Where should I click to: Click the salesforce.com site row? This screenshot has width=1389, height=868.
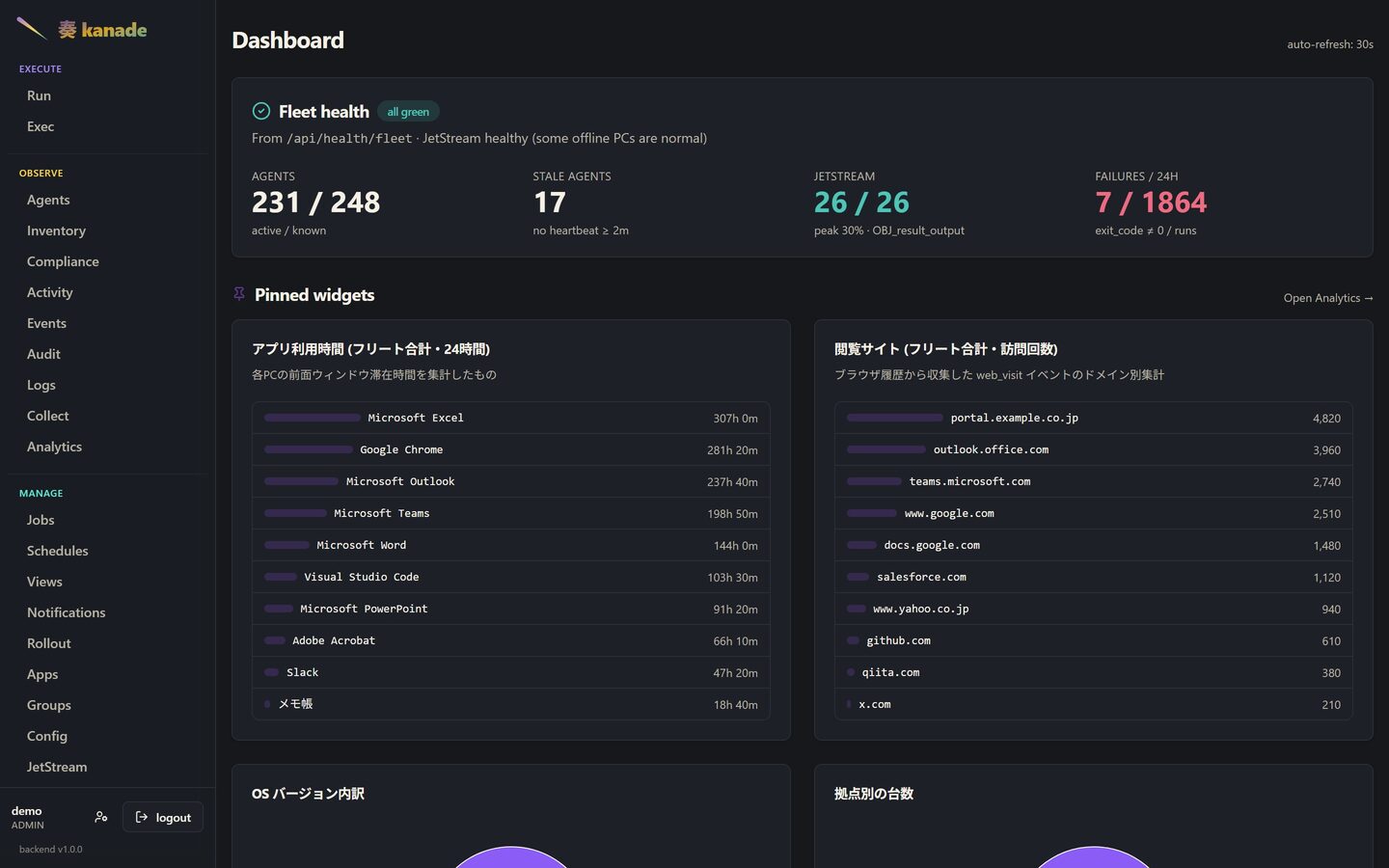coord(1094,577)
